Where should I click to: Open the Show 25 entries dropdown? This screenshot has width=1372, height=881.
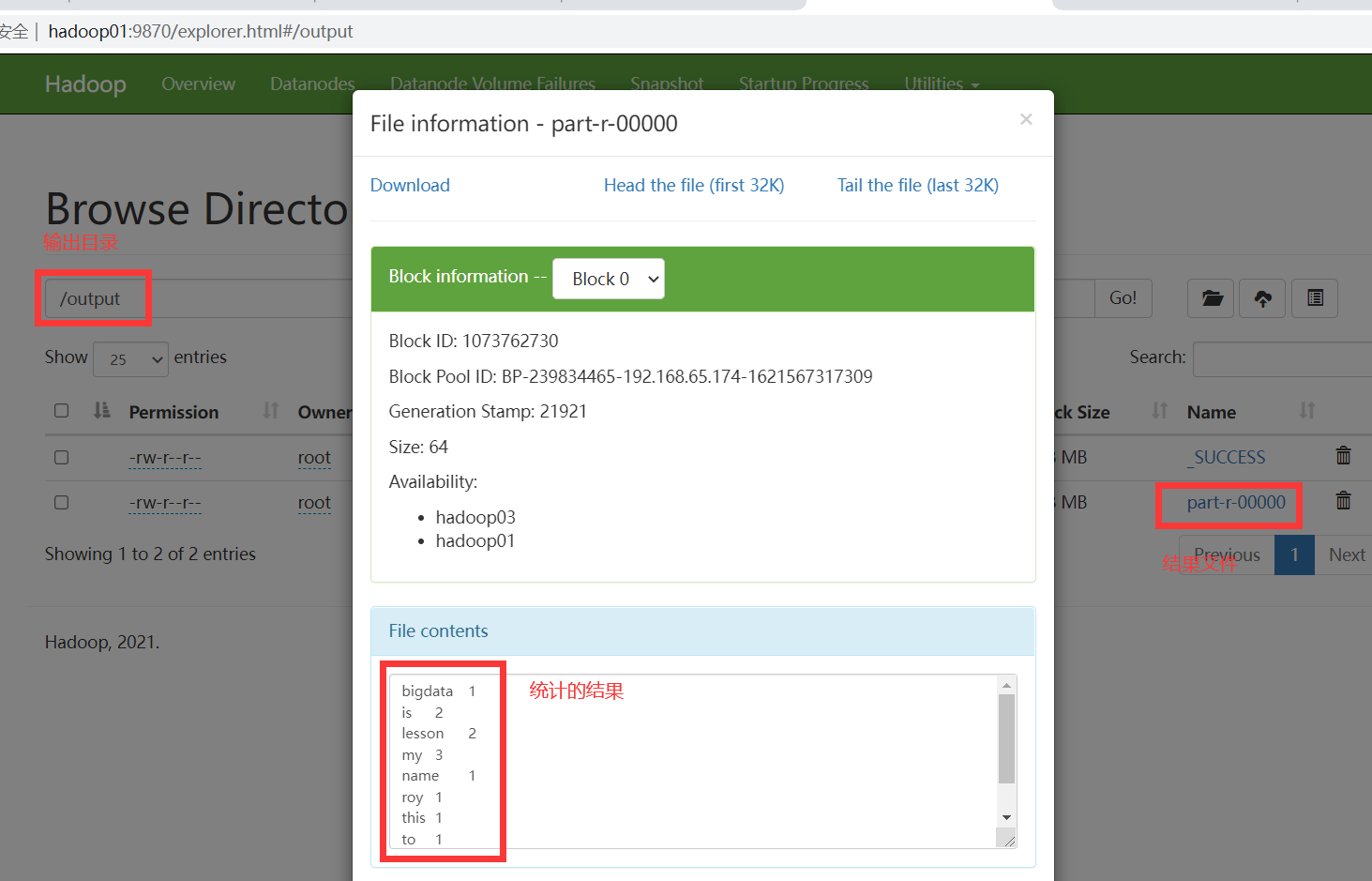pyautogui.click(x=130, y=359)
